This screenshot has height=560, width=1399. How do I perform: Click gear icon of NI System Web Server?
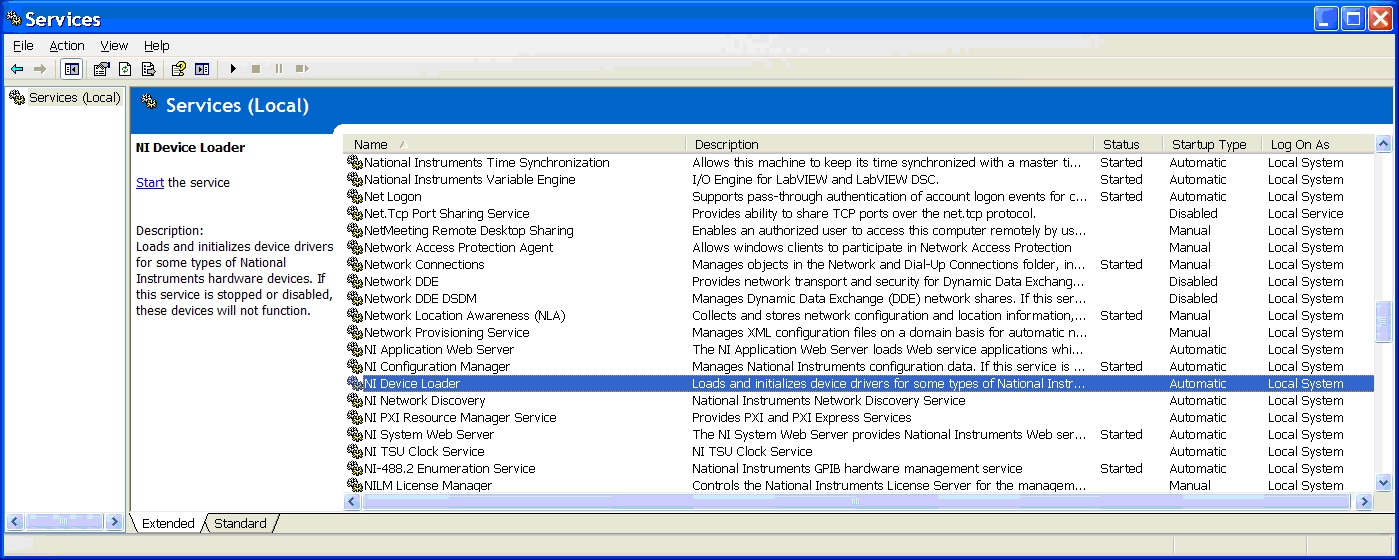coord(355,435)
